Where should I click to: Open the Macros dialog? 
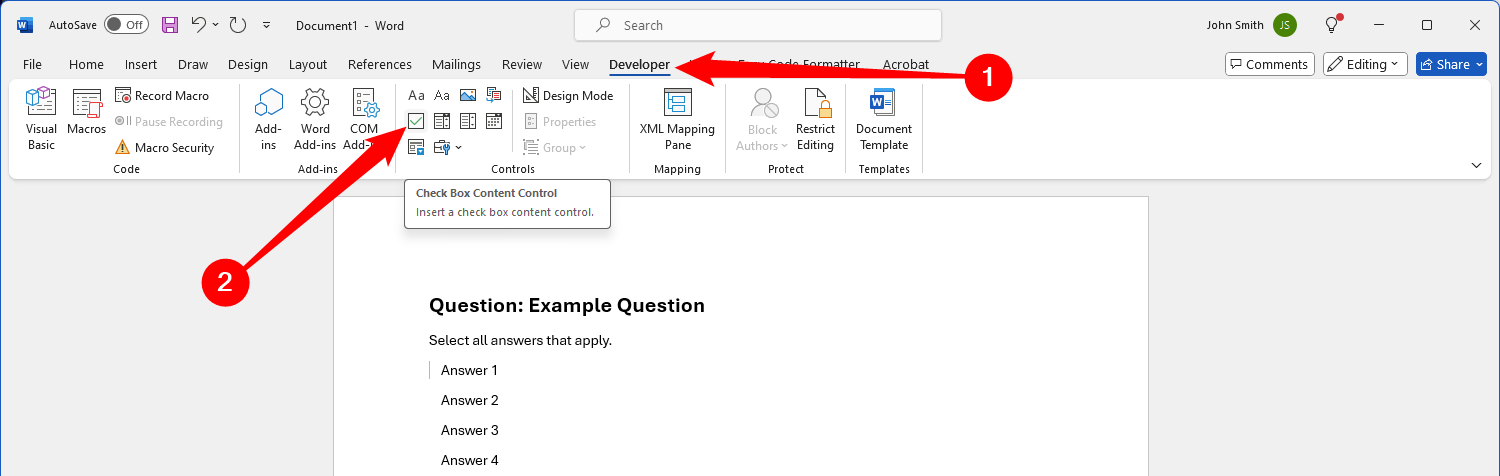[x=87, y=112]
